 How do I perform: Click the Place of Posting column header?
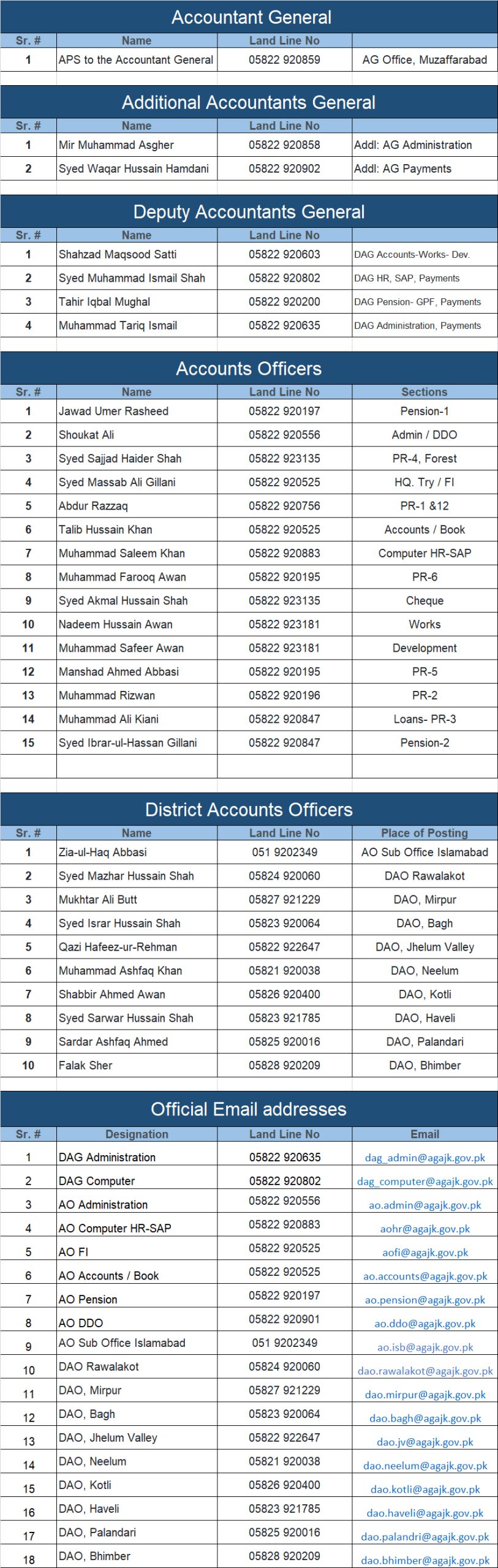424,833
